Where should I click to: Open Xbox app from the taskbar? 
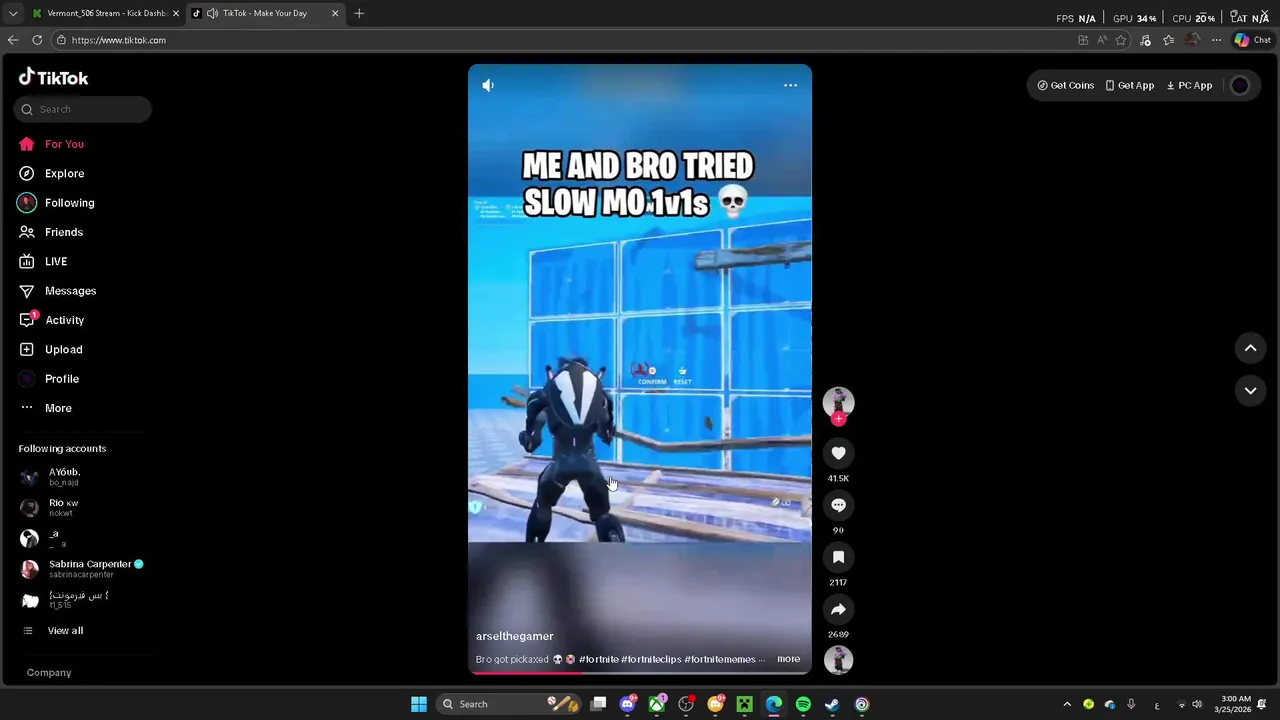[x=656, y=704]
